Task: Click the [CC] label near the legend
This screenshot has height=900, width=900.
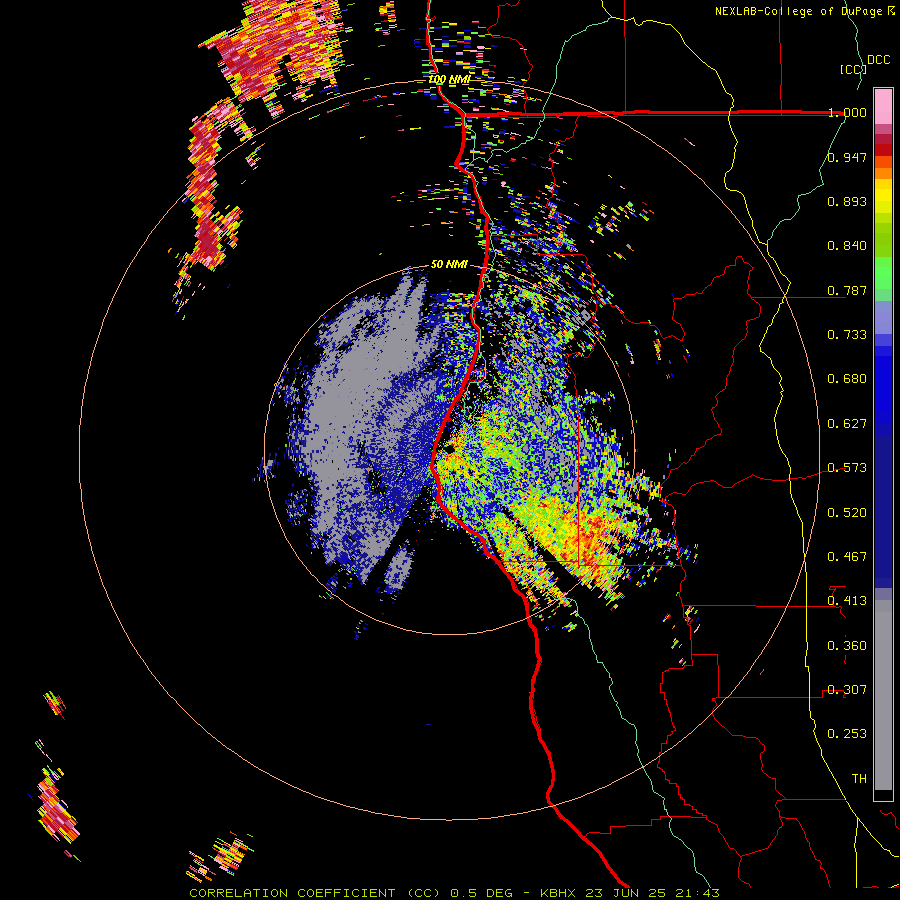Action: pos(853,69)
